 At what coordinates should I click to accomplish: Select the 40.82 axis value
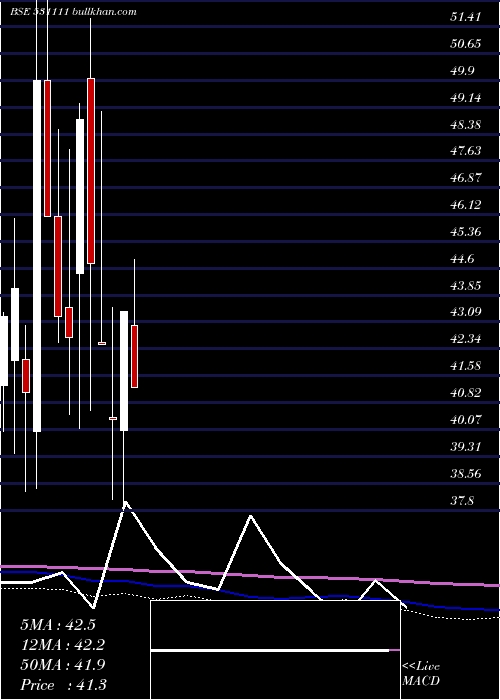tap(465, 393)
